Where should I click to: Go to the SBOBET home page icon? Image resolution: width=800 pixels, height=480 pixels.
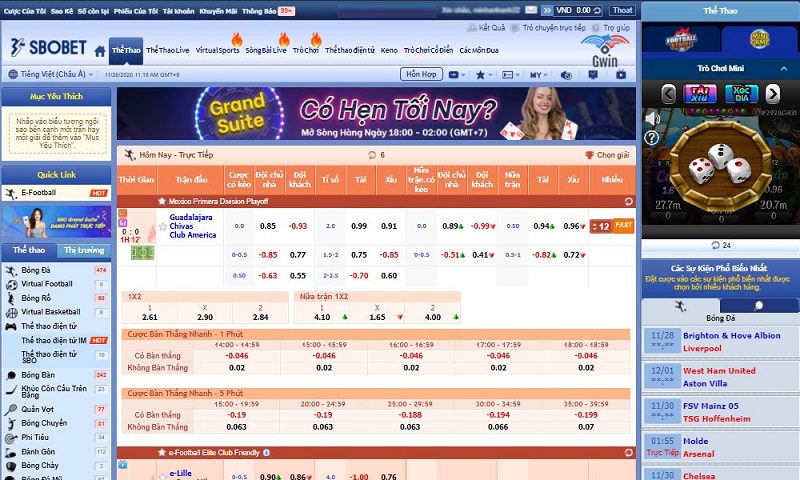coord(100,51)
